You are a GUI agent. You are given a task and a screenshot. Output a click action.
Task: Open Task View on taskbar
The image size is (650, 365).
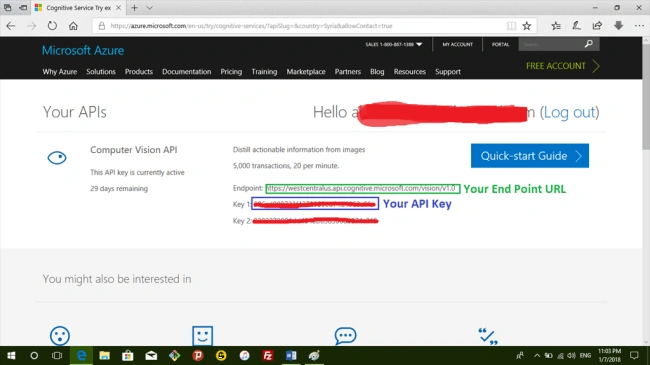click(57, 356)
